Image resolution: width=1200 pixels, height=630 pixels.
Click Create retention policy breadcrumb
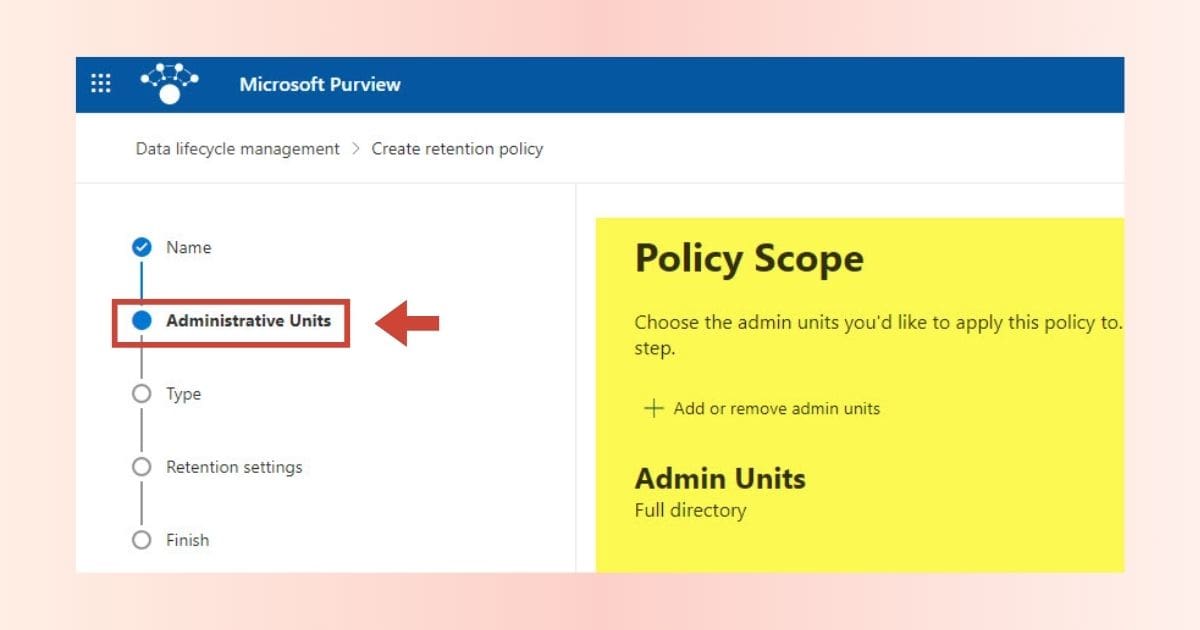point(457,149)
